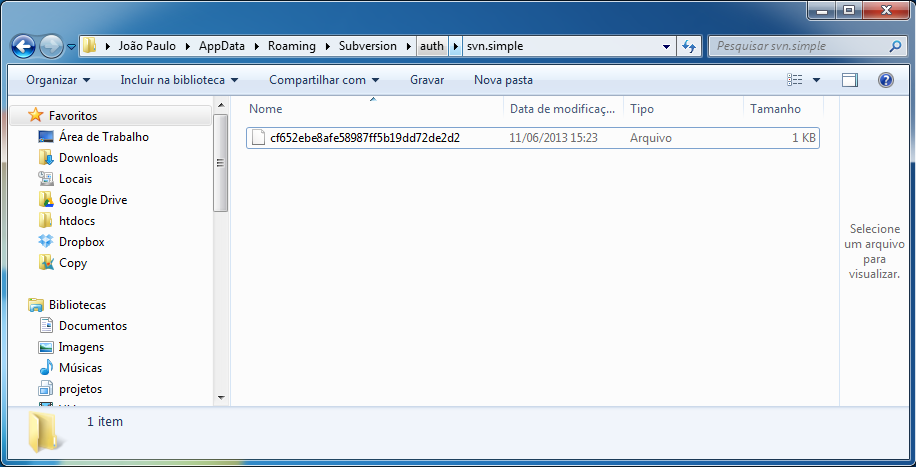Click the Músicas note icon
This screenshot has width=916, height=467.
pyautogui.click(x=46, y=368)
